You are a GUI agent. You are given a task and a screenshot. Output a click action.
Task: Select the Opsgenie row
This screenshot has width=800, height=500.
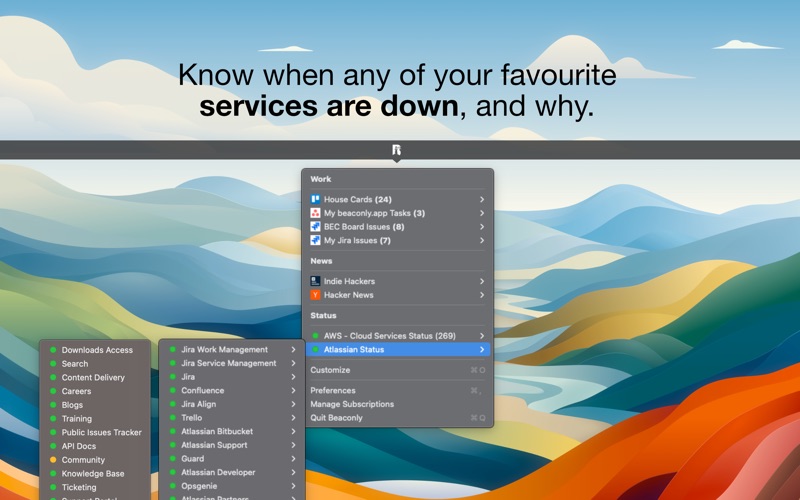232,486
